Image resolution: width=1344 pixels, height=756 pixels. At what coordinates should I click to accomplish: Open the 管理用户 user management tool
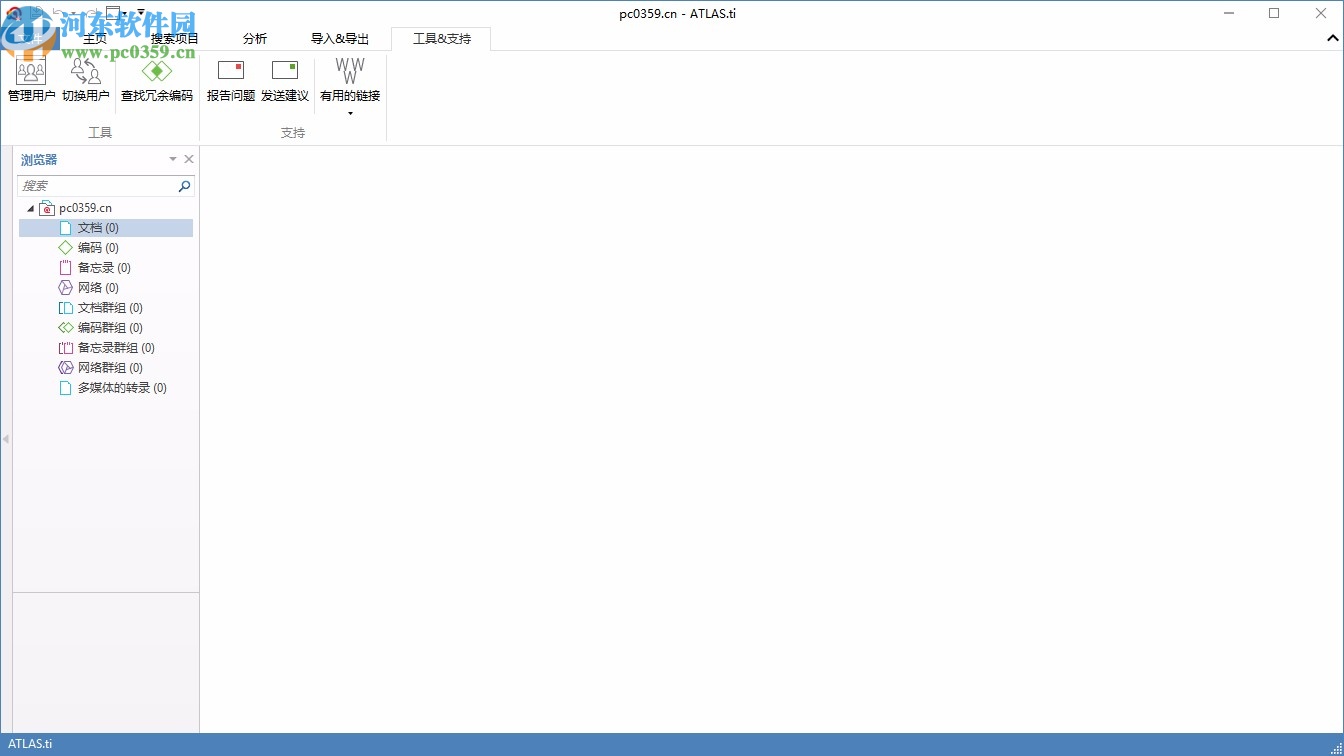[31, 80]
